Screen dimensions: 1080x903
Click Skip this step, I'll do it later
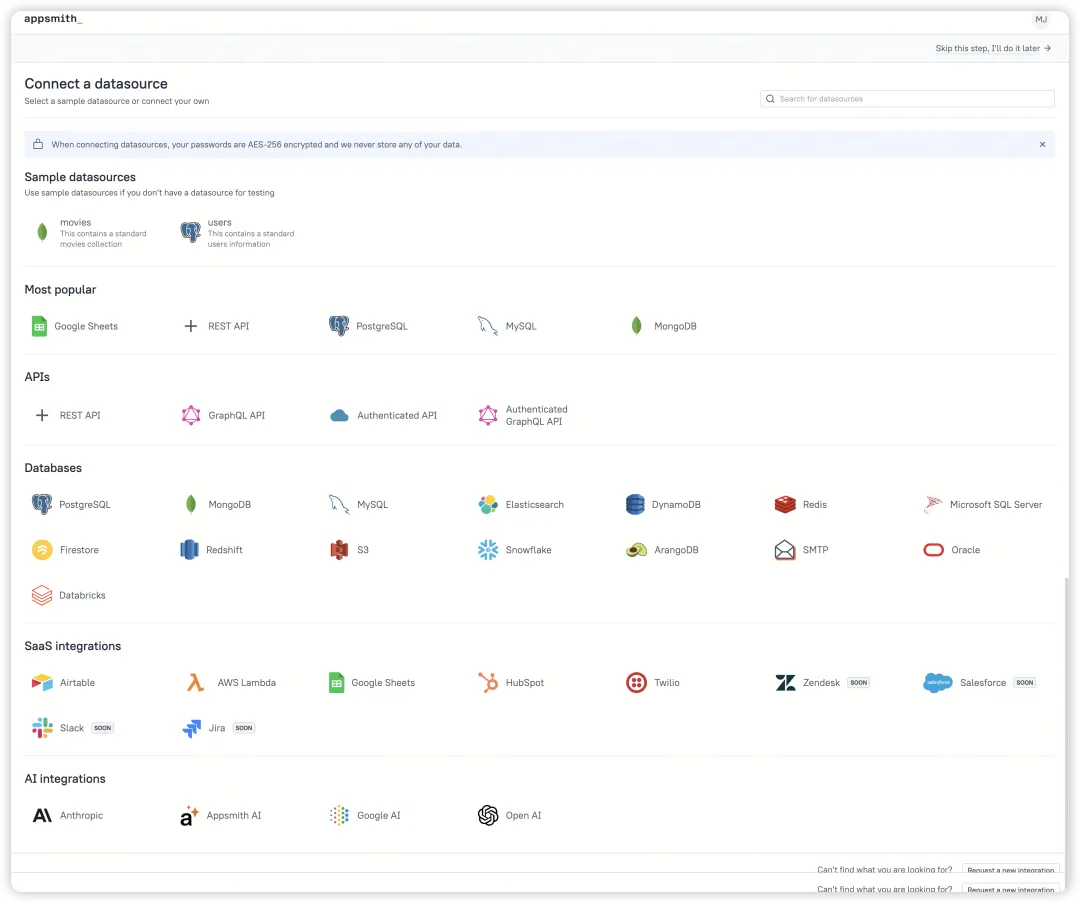(993, 48)
